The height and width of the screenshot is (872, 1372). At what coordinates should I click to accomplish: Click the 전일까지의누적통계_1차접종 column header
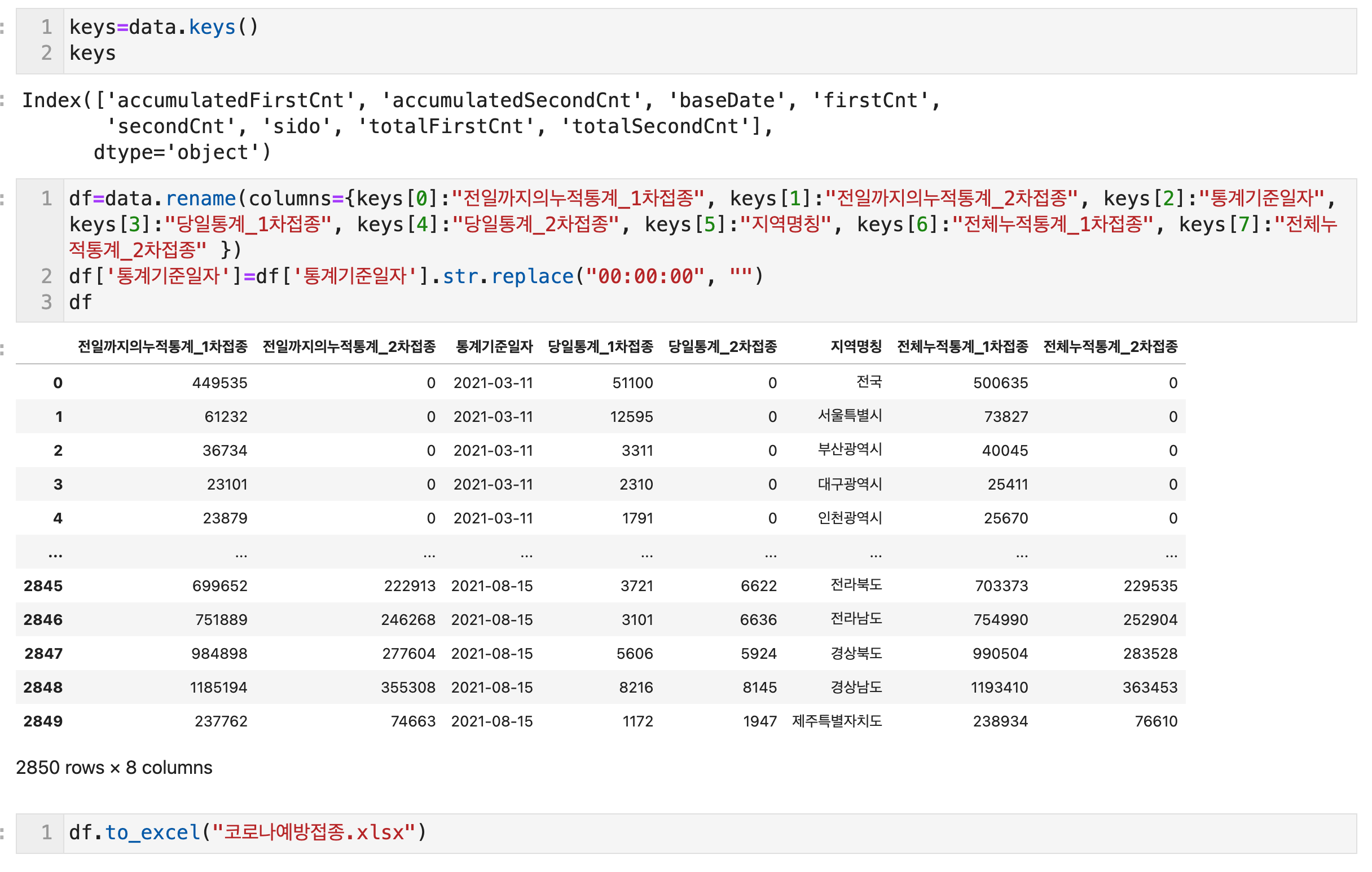pos(162,346)
